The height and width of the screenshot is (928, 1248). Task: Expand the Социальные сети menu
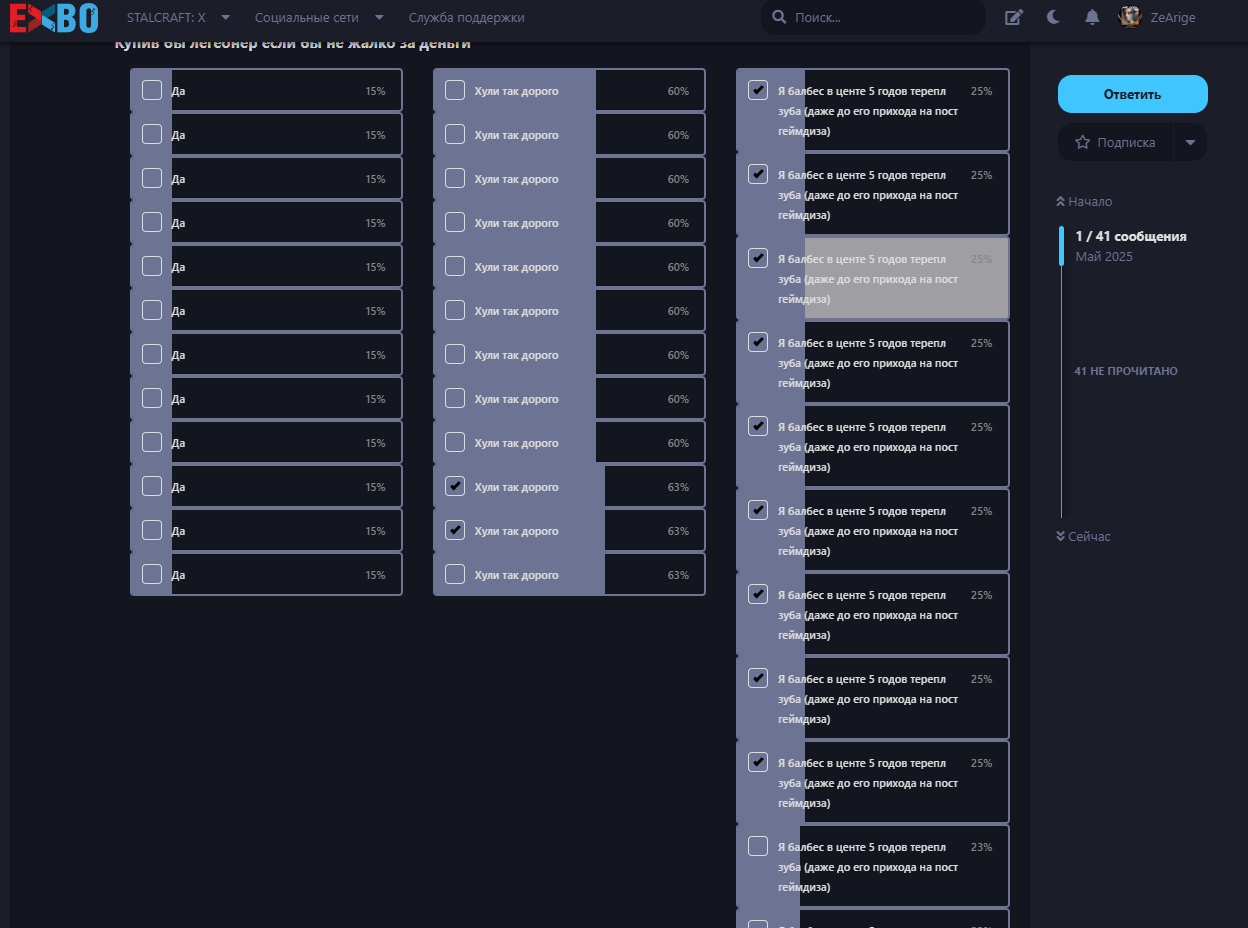[319, 18]
